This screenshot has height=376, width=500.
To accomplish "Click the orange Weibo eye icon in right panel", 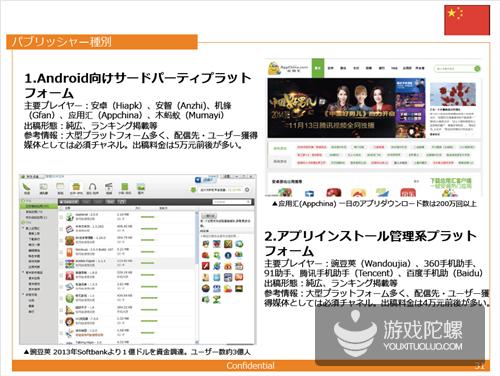I will point(228,266).
